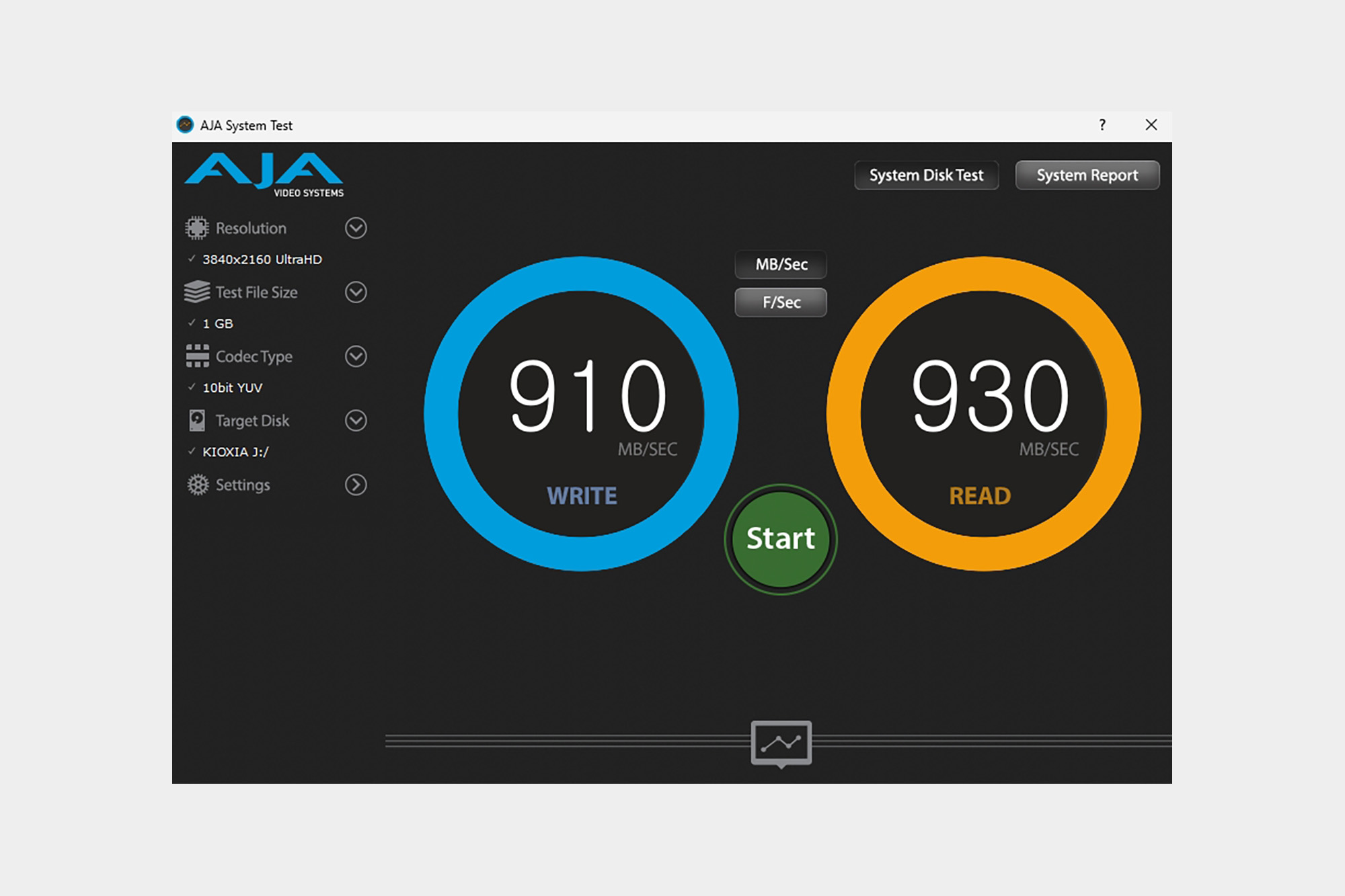Viewport: 1345px width, 896px height.
Task: Click the question mark help icon
Action: click(x=1102, y=125)
